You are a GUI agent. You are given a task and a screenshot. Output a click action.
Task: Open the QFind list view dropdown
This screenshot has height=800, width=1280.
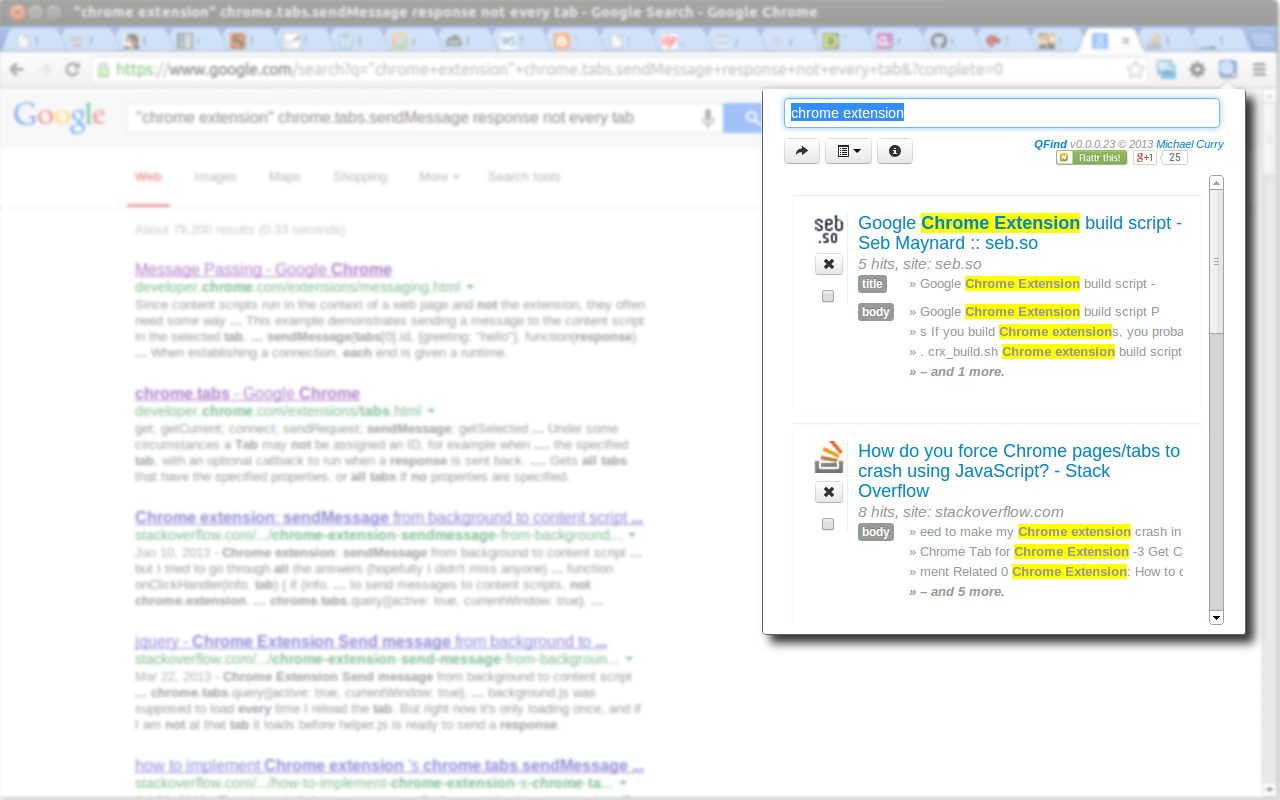(848, 151)
